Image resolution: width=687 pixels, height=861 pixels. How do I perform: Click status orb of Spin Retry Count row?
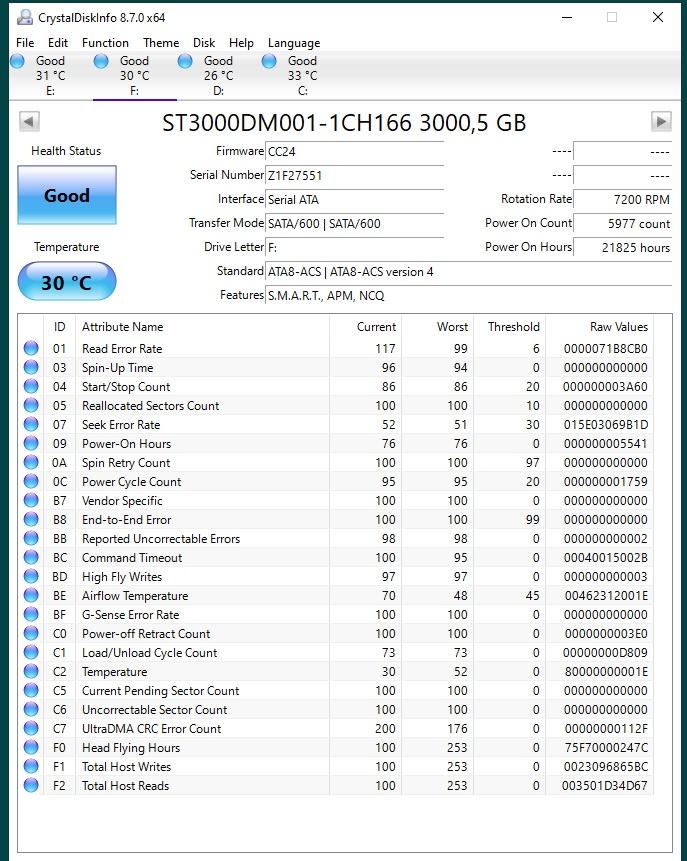(x=31, y=462)
